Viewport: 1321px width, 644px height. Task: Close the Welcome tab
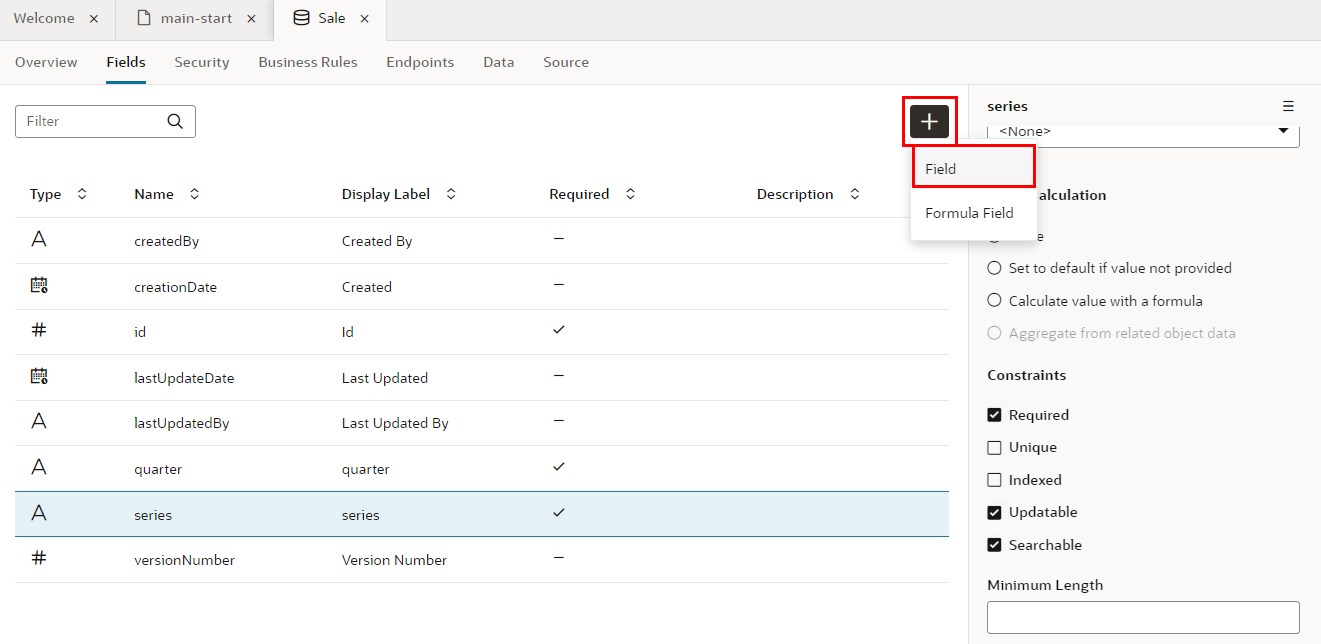pos(93,19)
